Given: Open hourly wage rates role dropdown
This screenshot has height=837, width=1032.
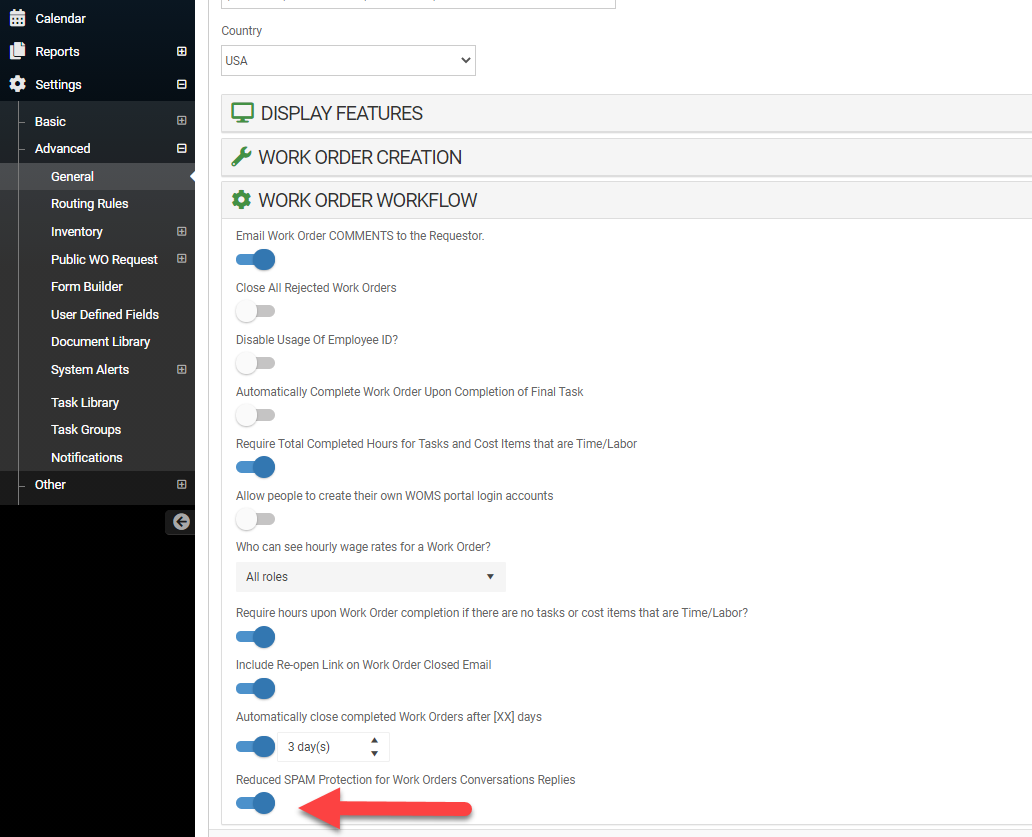Looking at the screenshot, I should (x=370, y=577).
